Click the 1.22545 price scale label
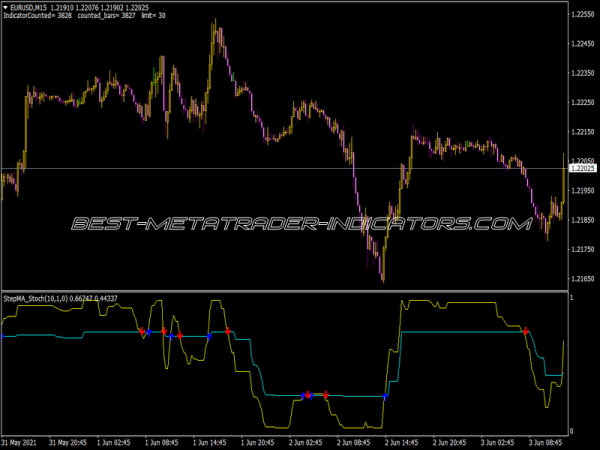Viewport: 600px width, 450px height. coord(582,15)
